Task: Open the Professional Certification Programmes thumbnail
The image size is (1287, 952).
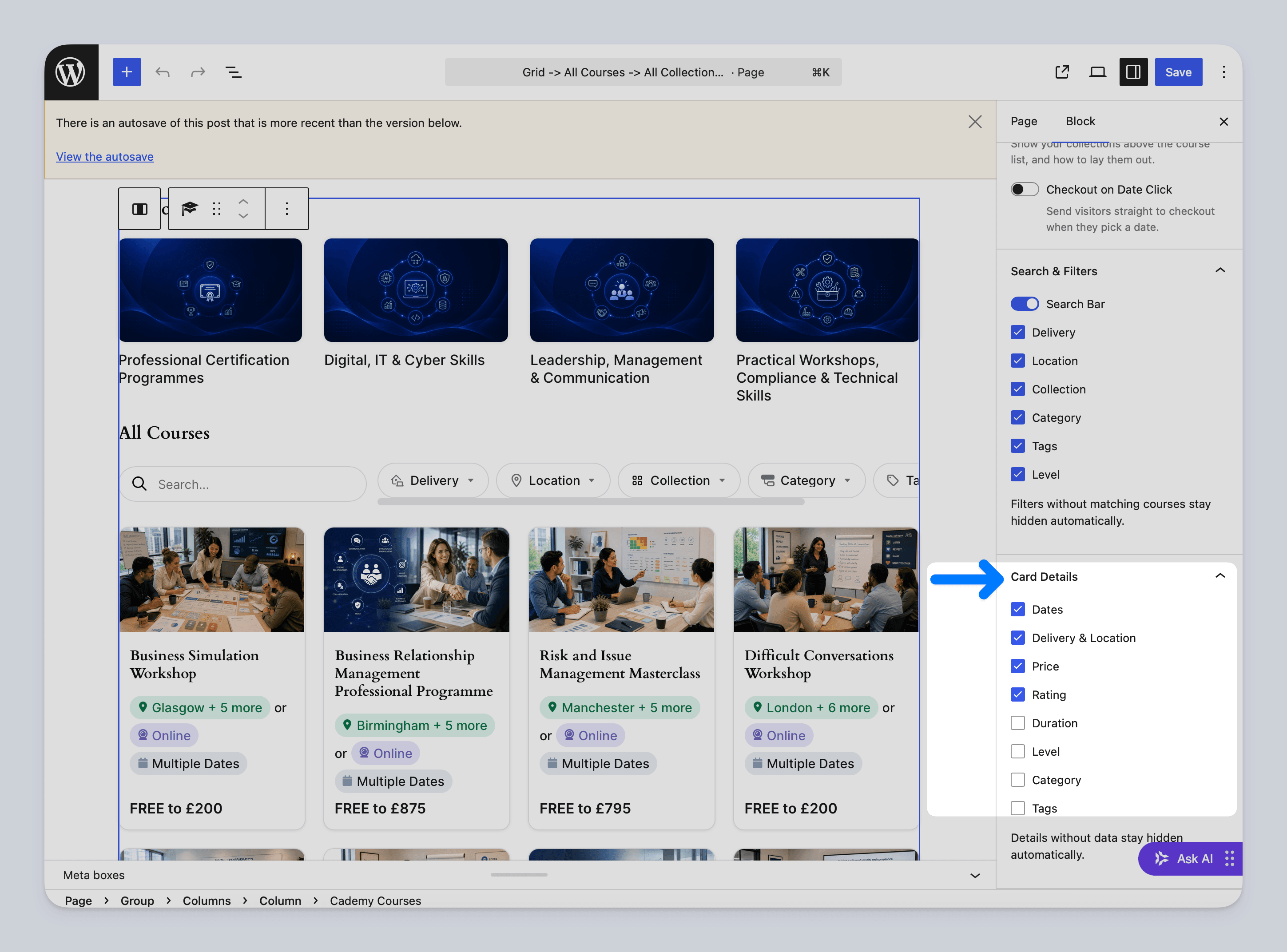Action: point(211,290)
